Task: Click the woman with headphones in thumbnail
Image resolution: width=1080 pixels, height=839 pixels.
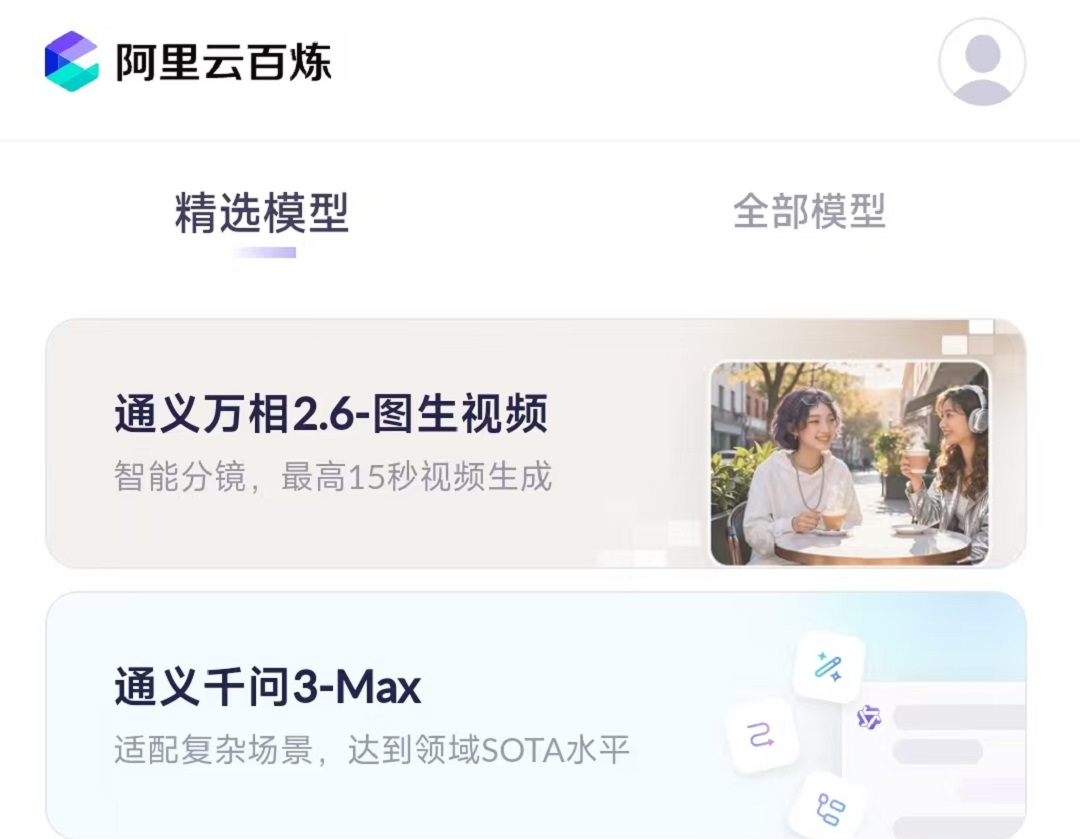Action: coord(951,463)
